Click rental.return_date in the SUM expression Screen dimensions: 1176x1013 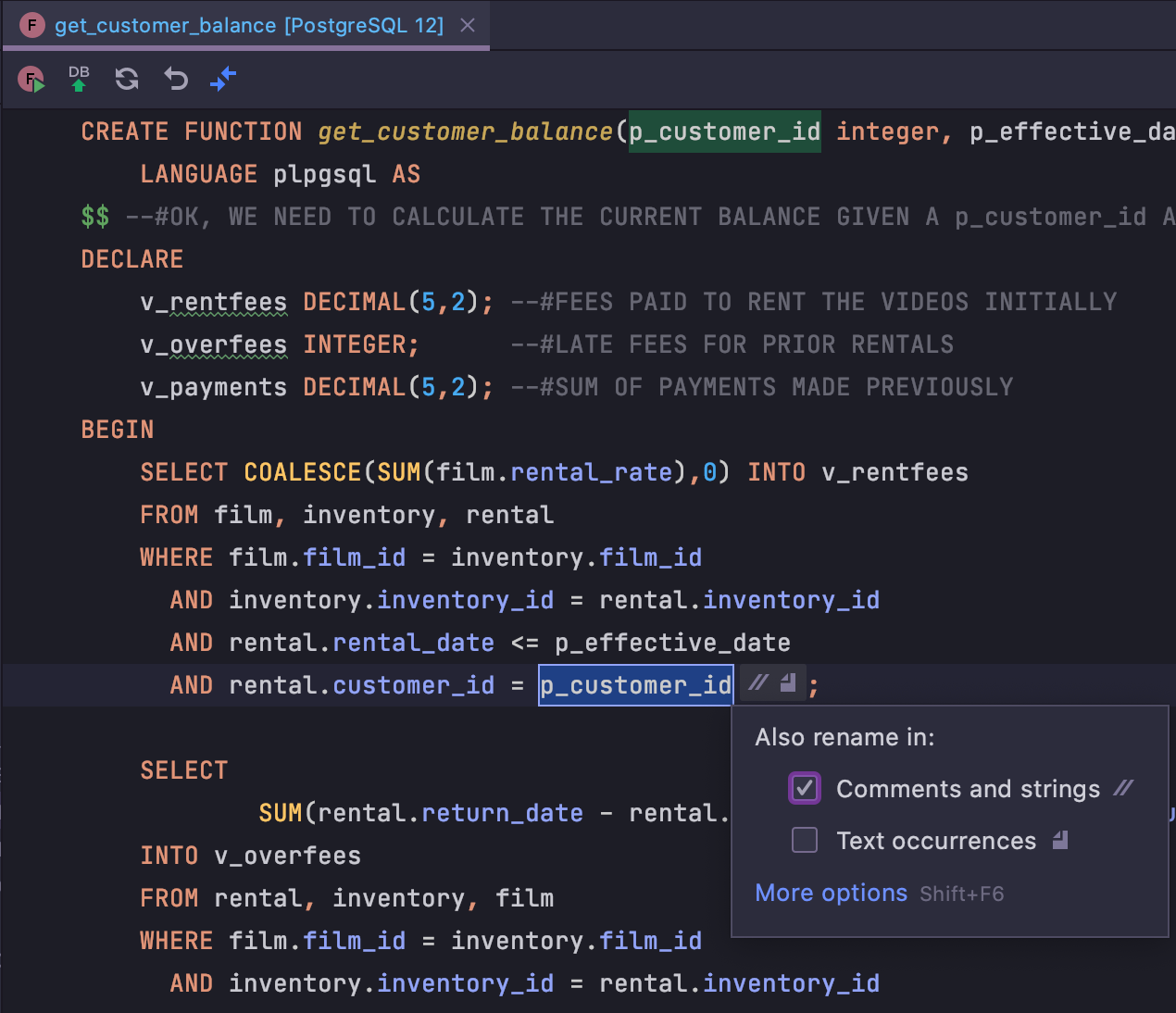[451, 813]
